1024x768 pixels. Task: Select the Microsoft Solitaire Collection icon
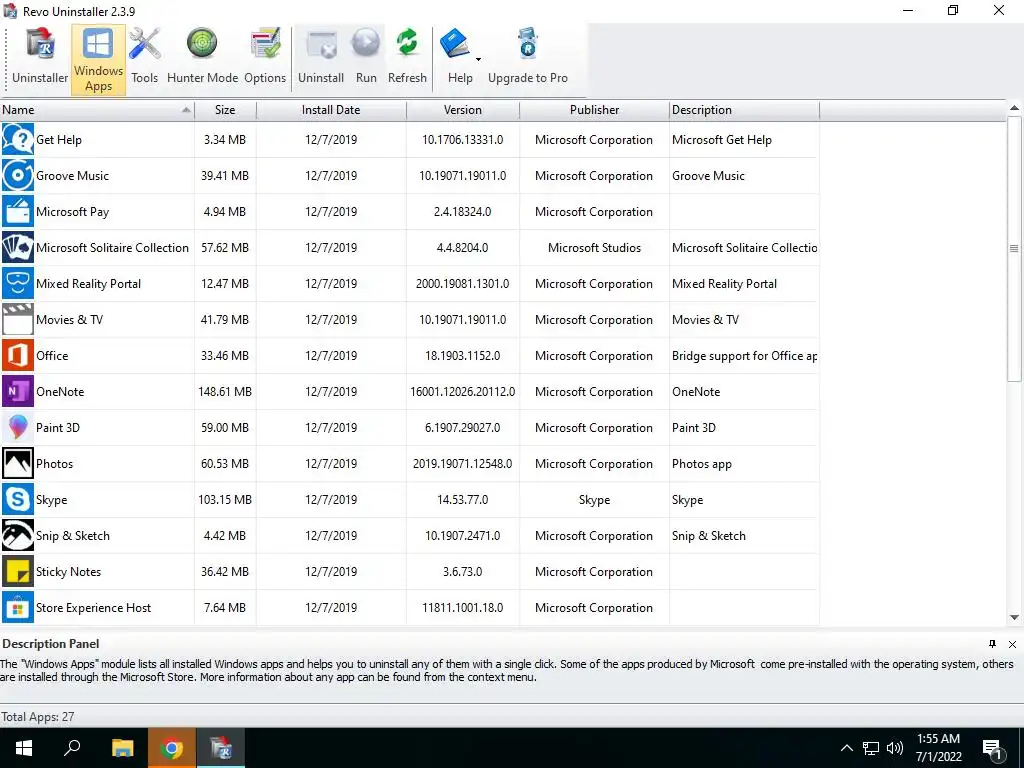pyautogui.click(x=18, y=247)
